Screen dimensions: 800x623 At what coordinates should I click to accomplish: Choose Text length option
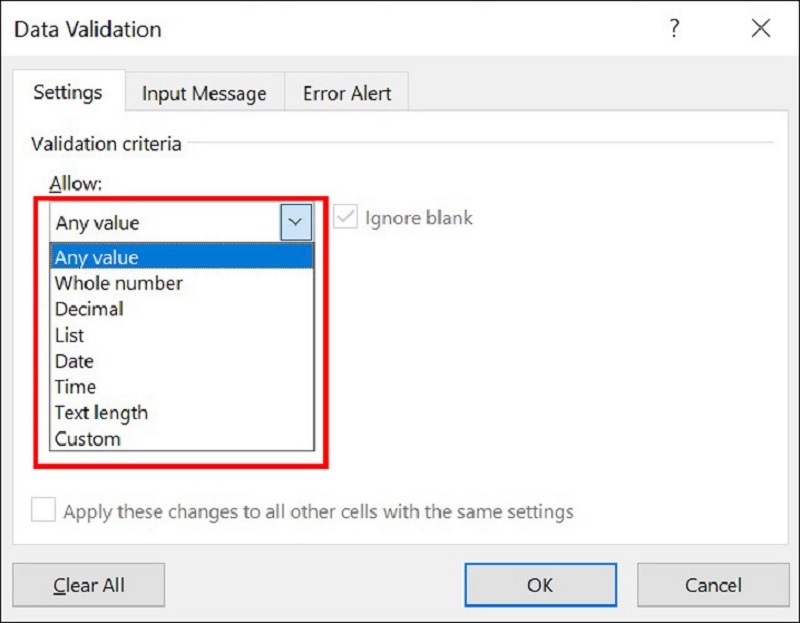tap(101, 413)
